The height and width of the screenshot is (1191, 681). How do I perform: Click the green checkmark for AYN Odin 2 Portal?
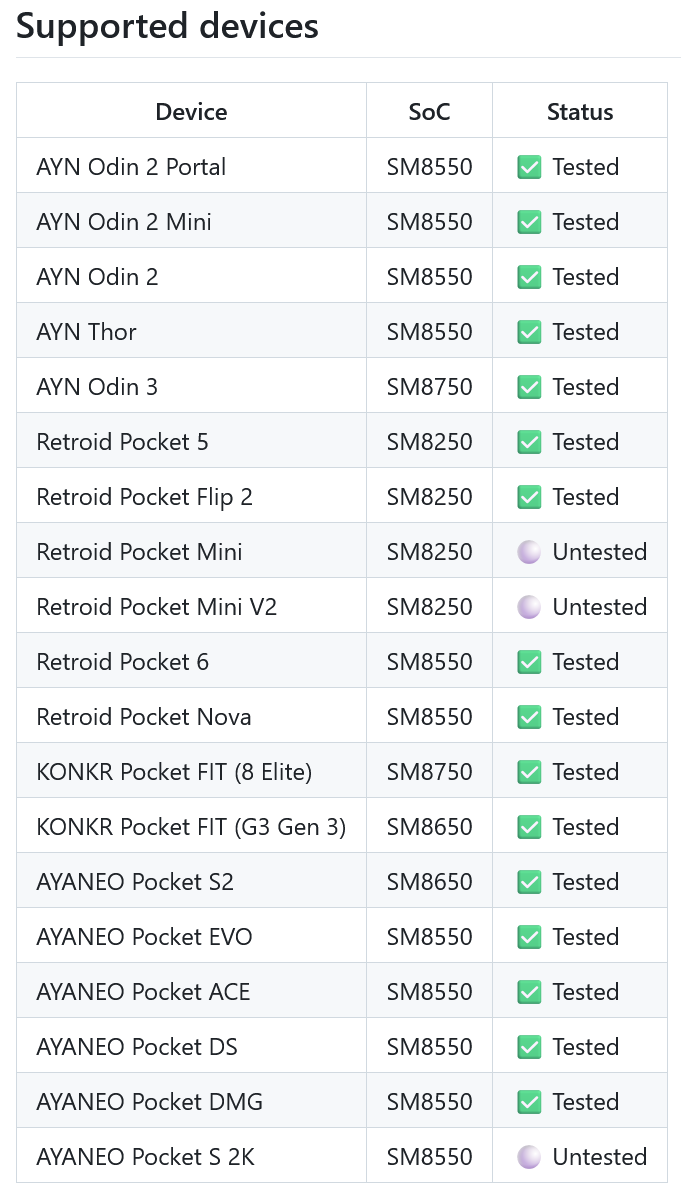(x=529, y=167)
